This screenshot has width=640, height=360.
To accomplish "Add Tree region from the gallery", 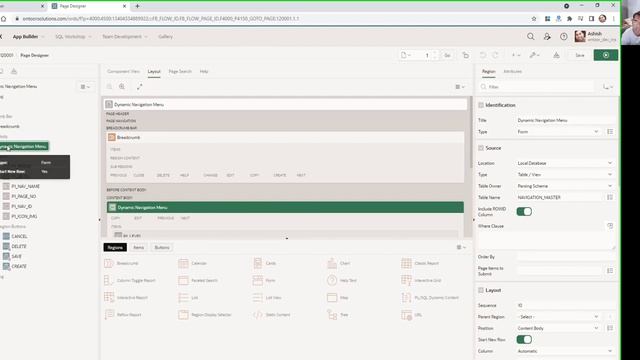I will 338,315.
